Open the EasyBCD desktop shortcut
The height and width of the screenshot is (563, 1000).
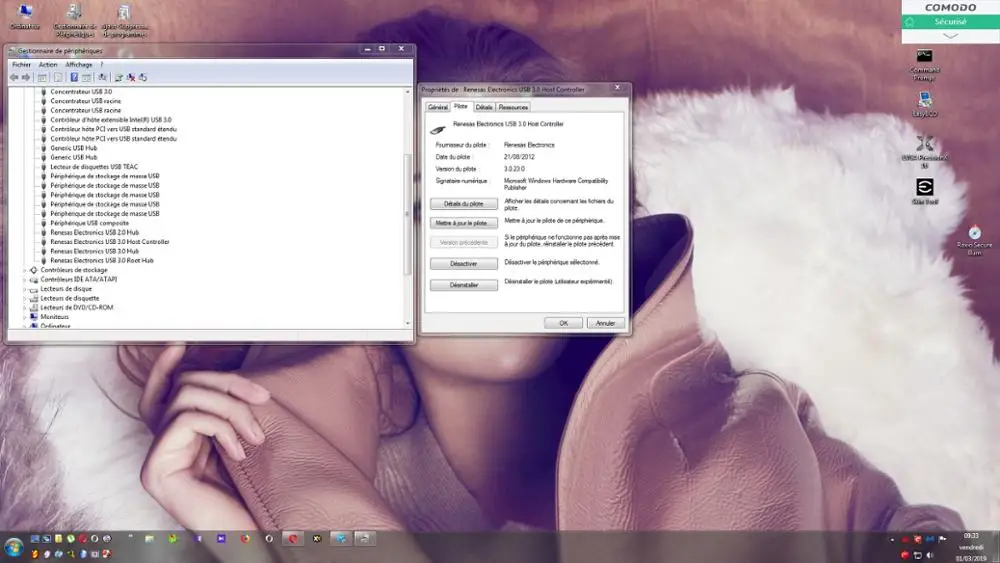(x=925, y=104)
